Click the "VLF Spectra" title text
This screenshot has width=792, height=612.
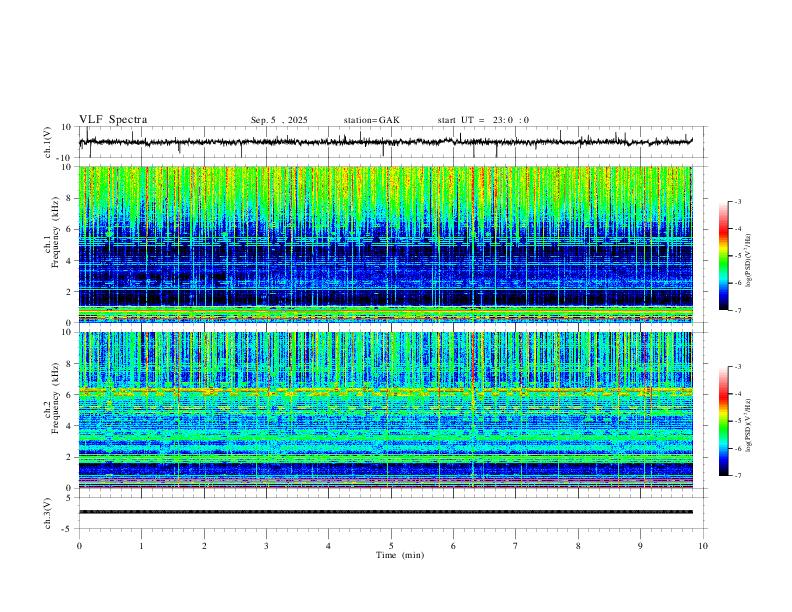click(113, 120)
